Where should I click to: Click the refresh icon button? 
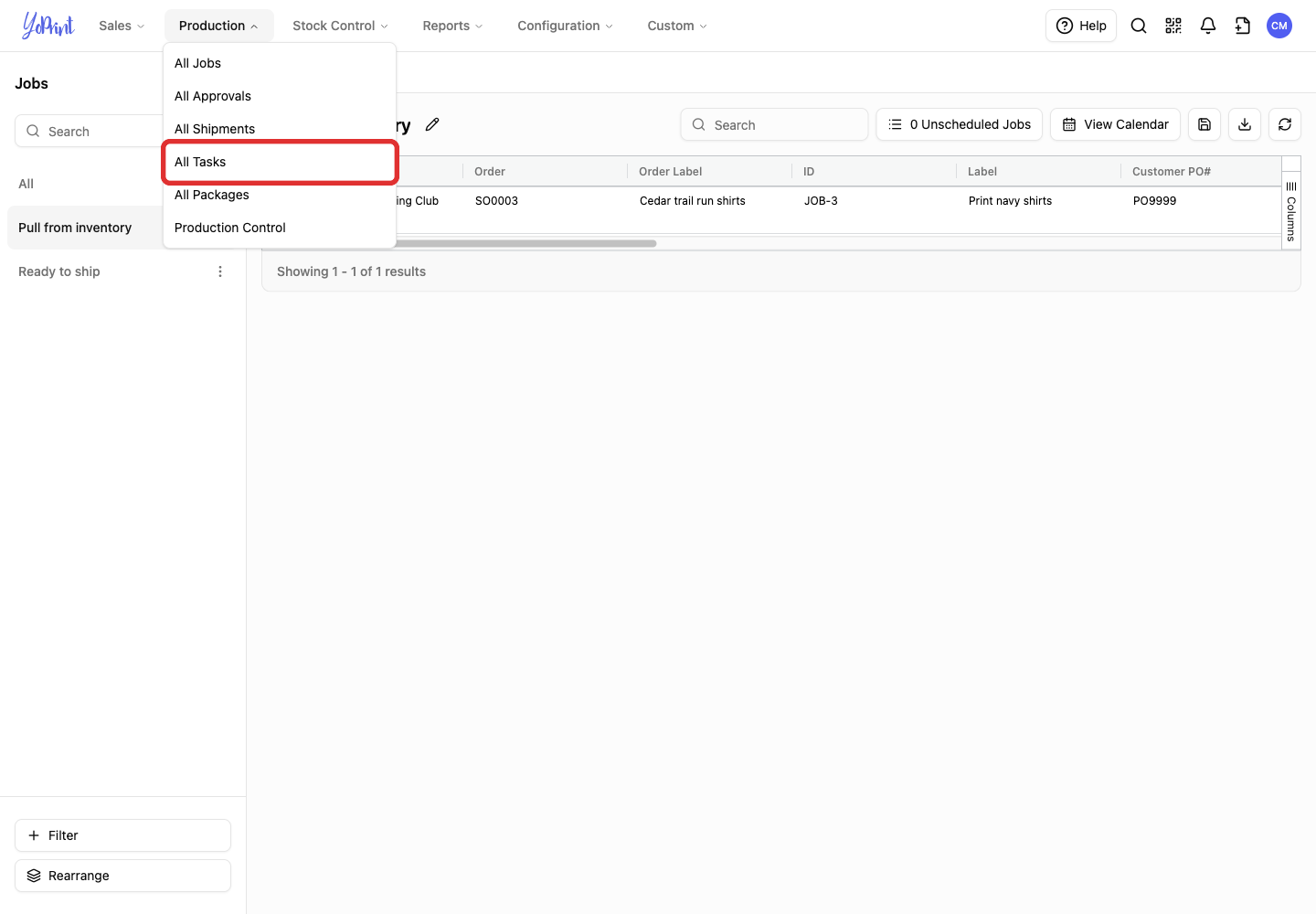(1285, 124)
